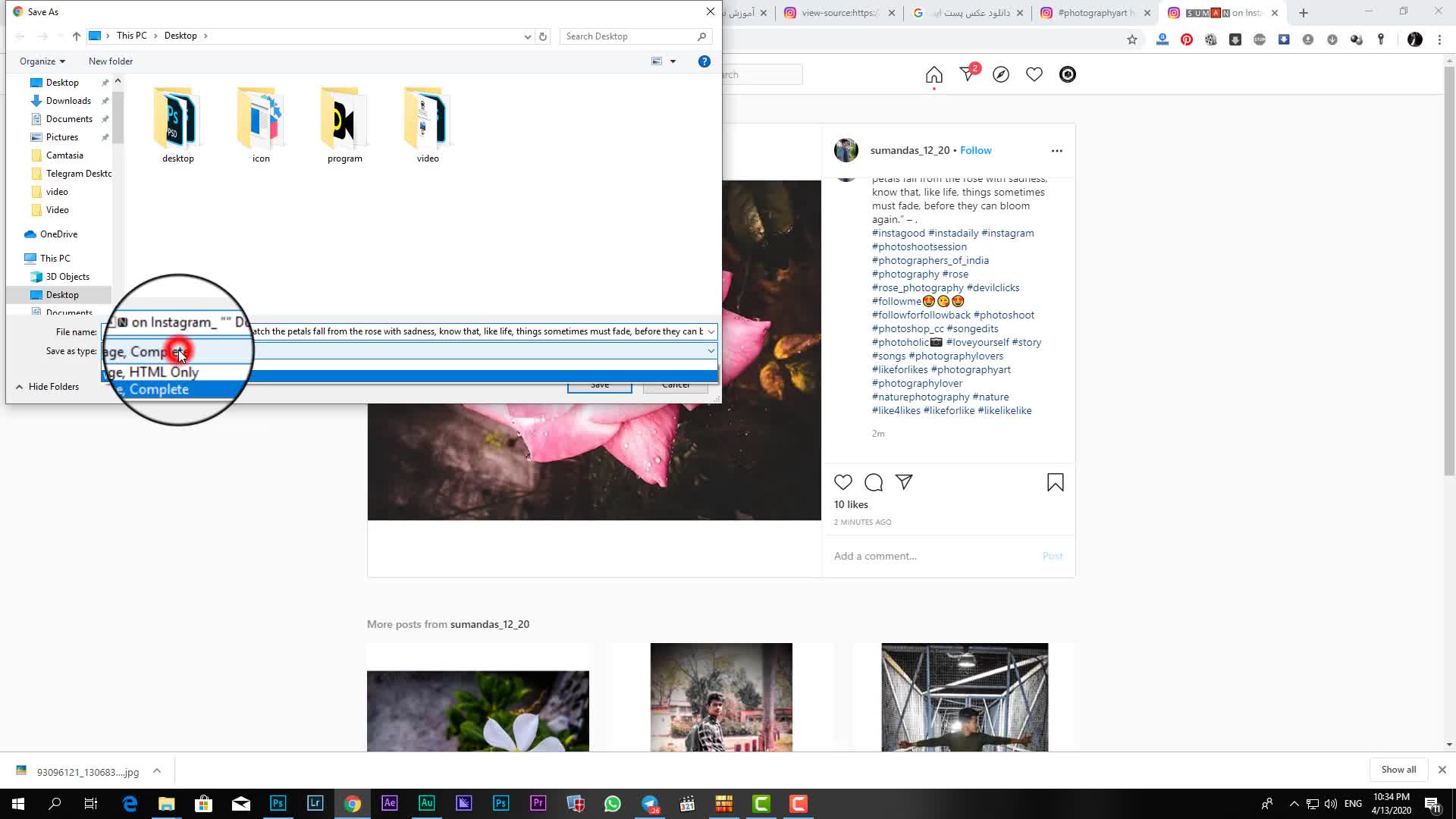Save post with bookmark icon
The image size is (1456, 819).
point(1055,482)
